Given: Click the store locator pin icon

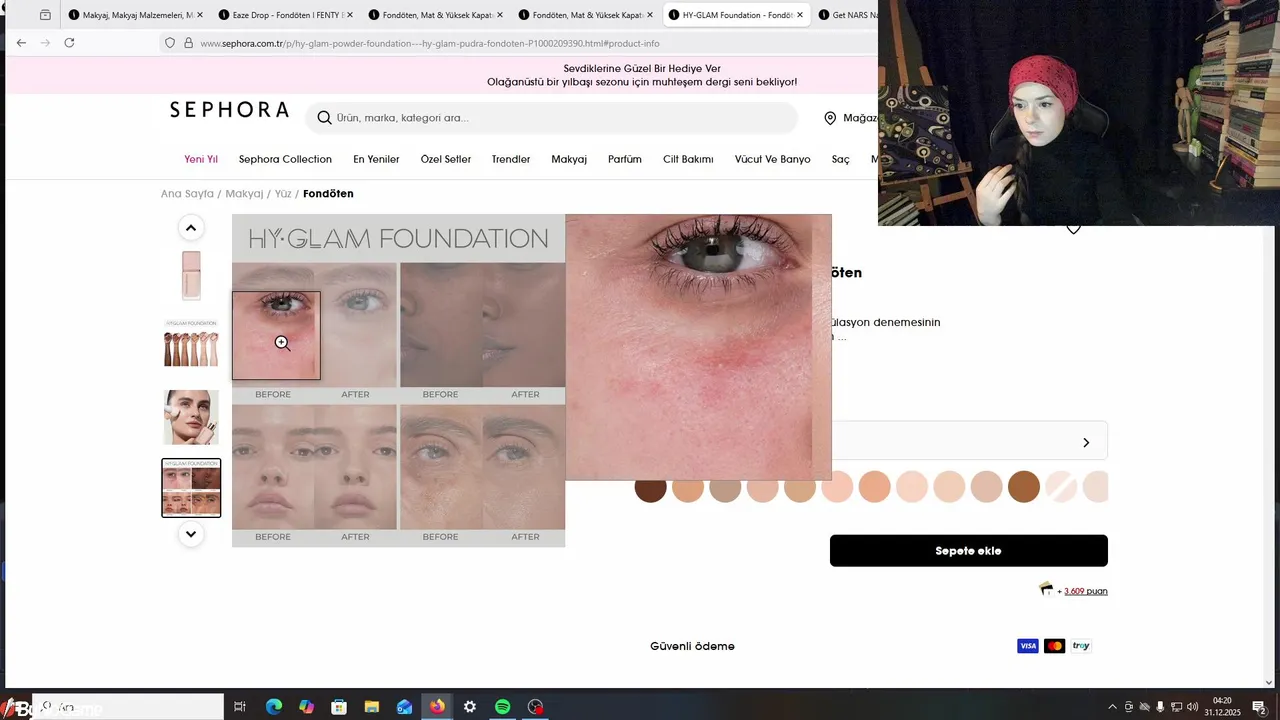Looking at the screenshot, I should pyautogui.click(x=830, y=118).
